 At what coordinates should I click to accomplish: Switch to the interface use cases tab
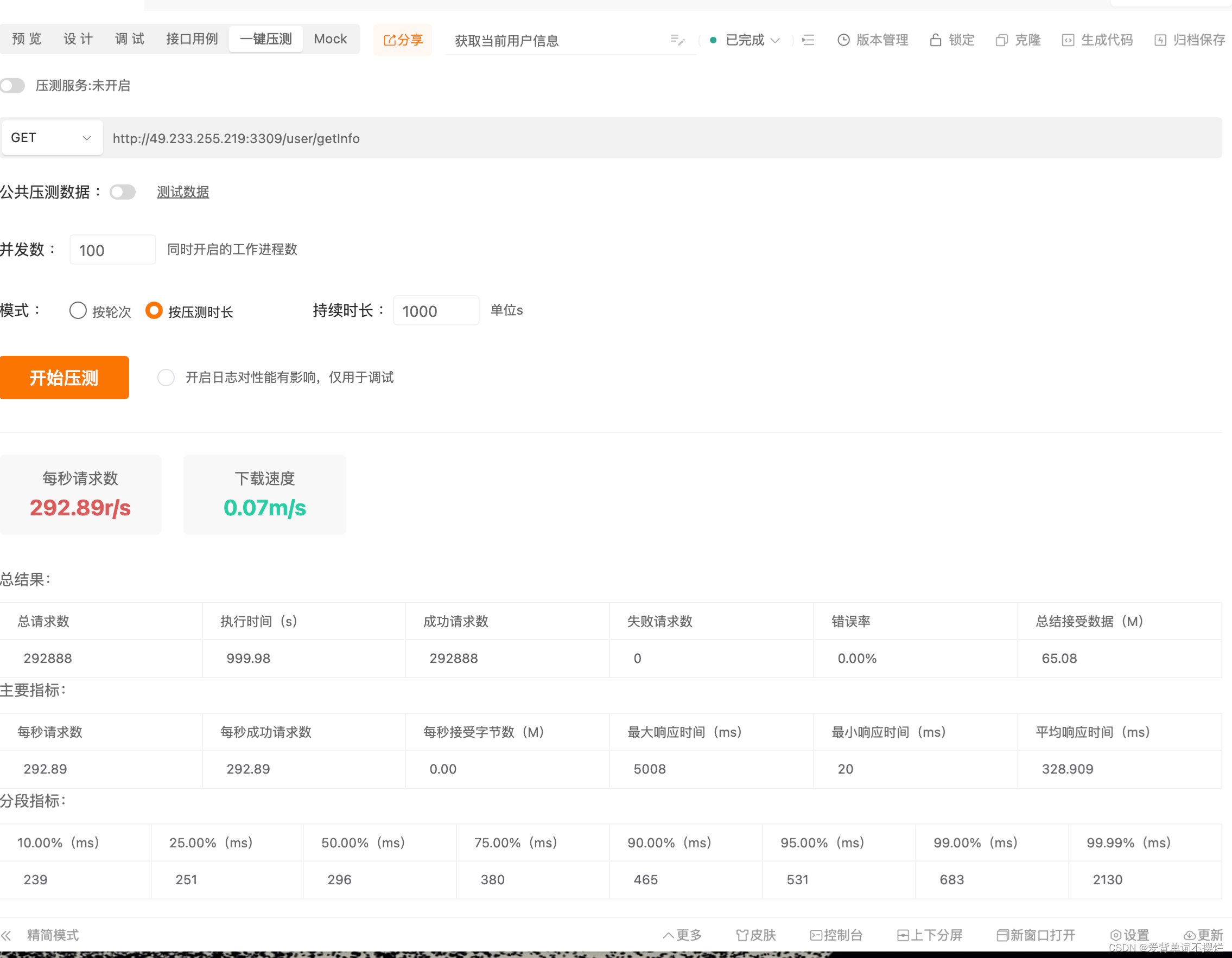click(192, 39)
